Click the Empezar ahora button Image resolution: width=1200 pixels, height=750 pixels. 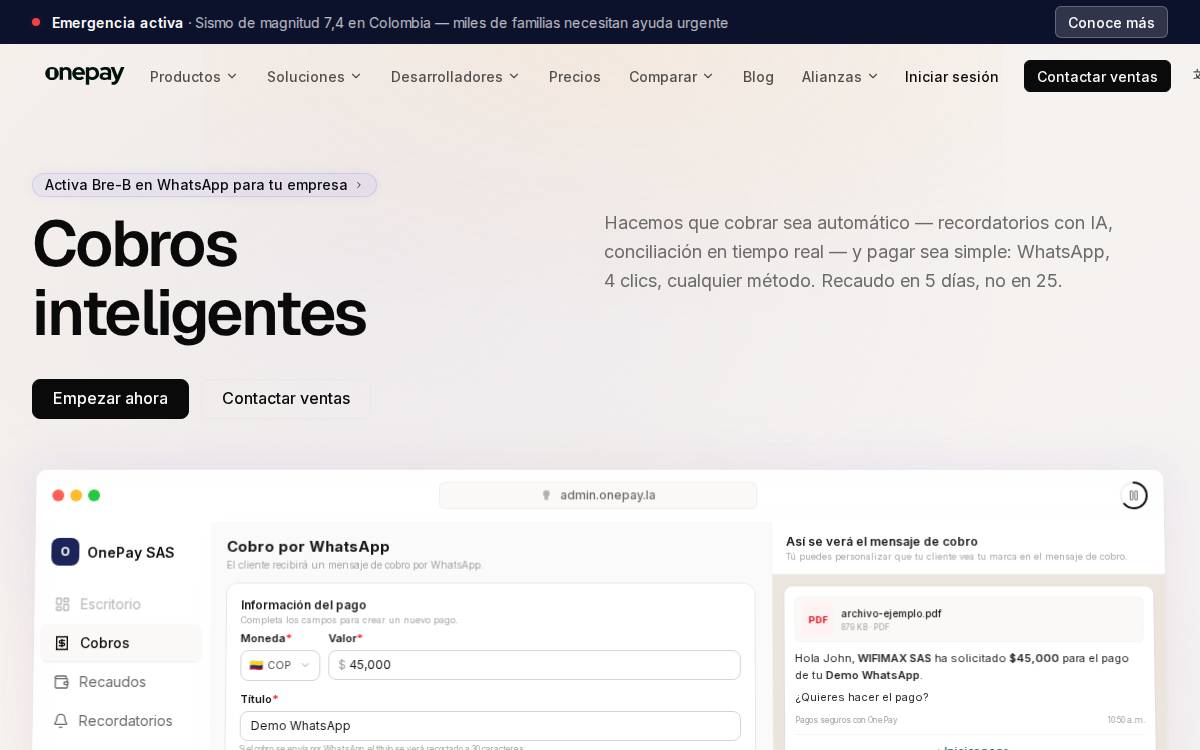[x=110, y=398]
